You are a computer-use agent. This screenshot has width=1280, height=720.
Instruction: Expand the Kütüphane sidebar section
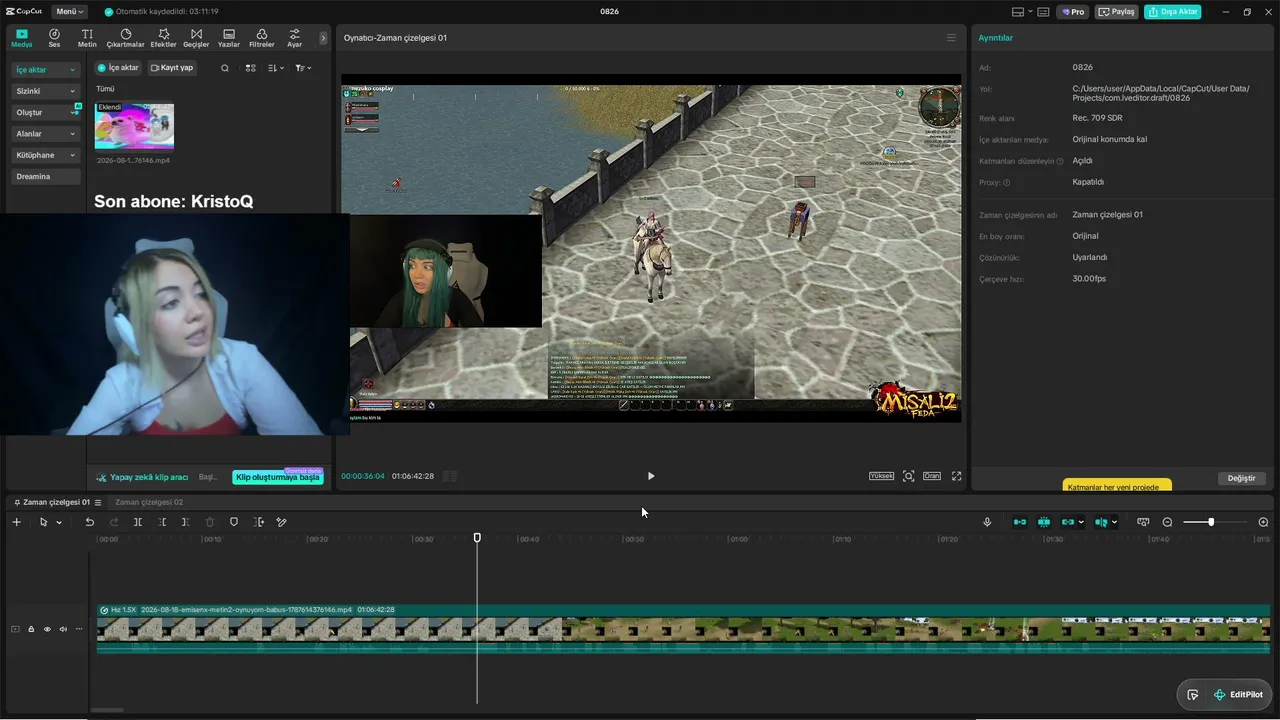pos(46,155)
